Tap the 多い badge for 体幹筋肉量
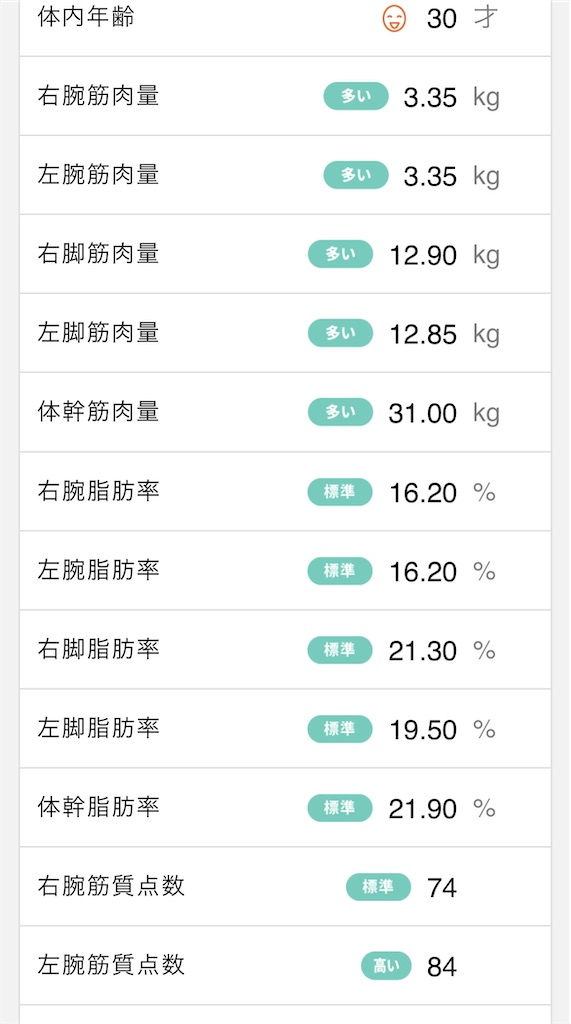The height and width of the screenshot is (1024, 571). (340, 413)
